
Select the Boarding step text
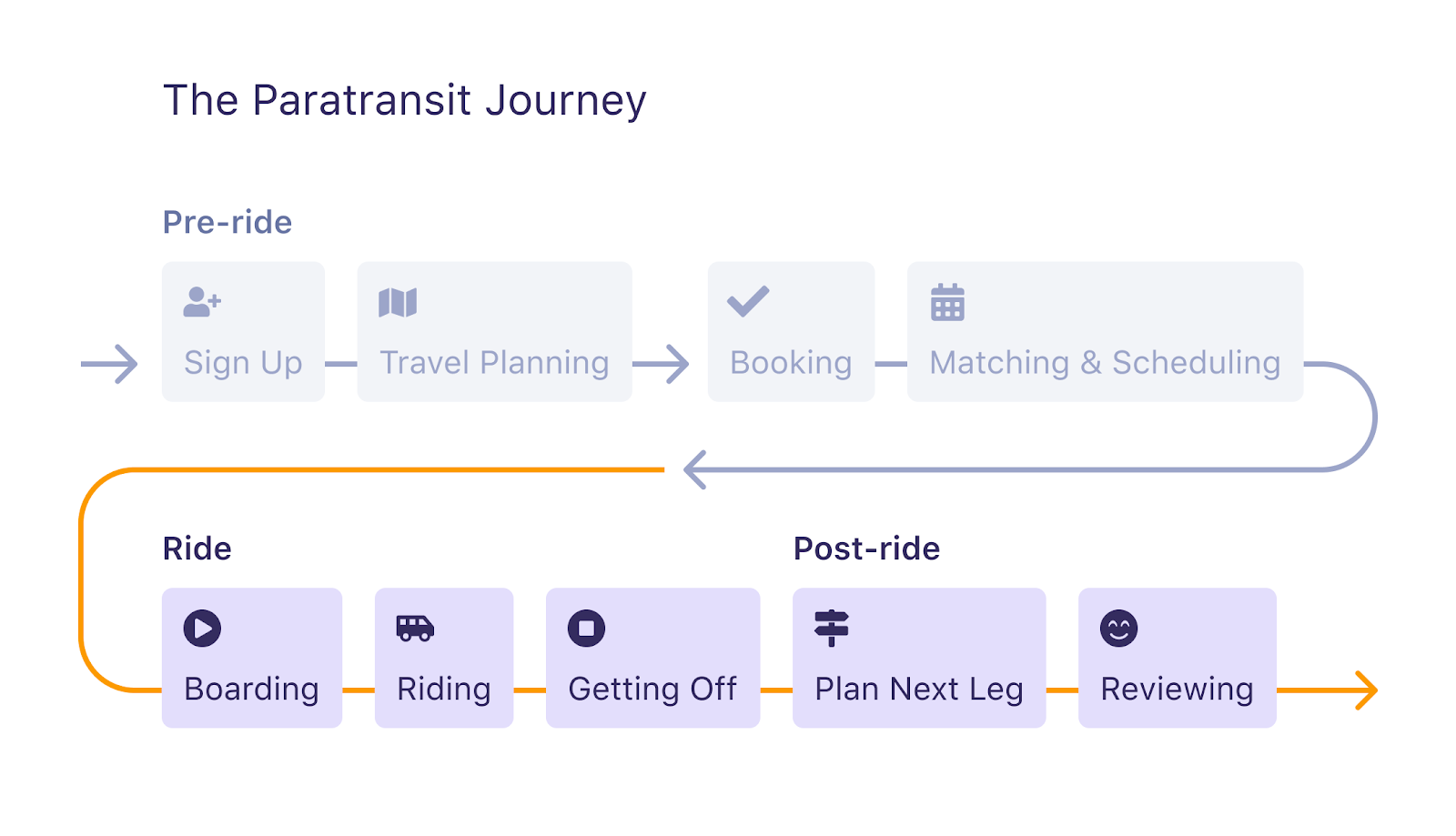[251, 690]
